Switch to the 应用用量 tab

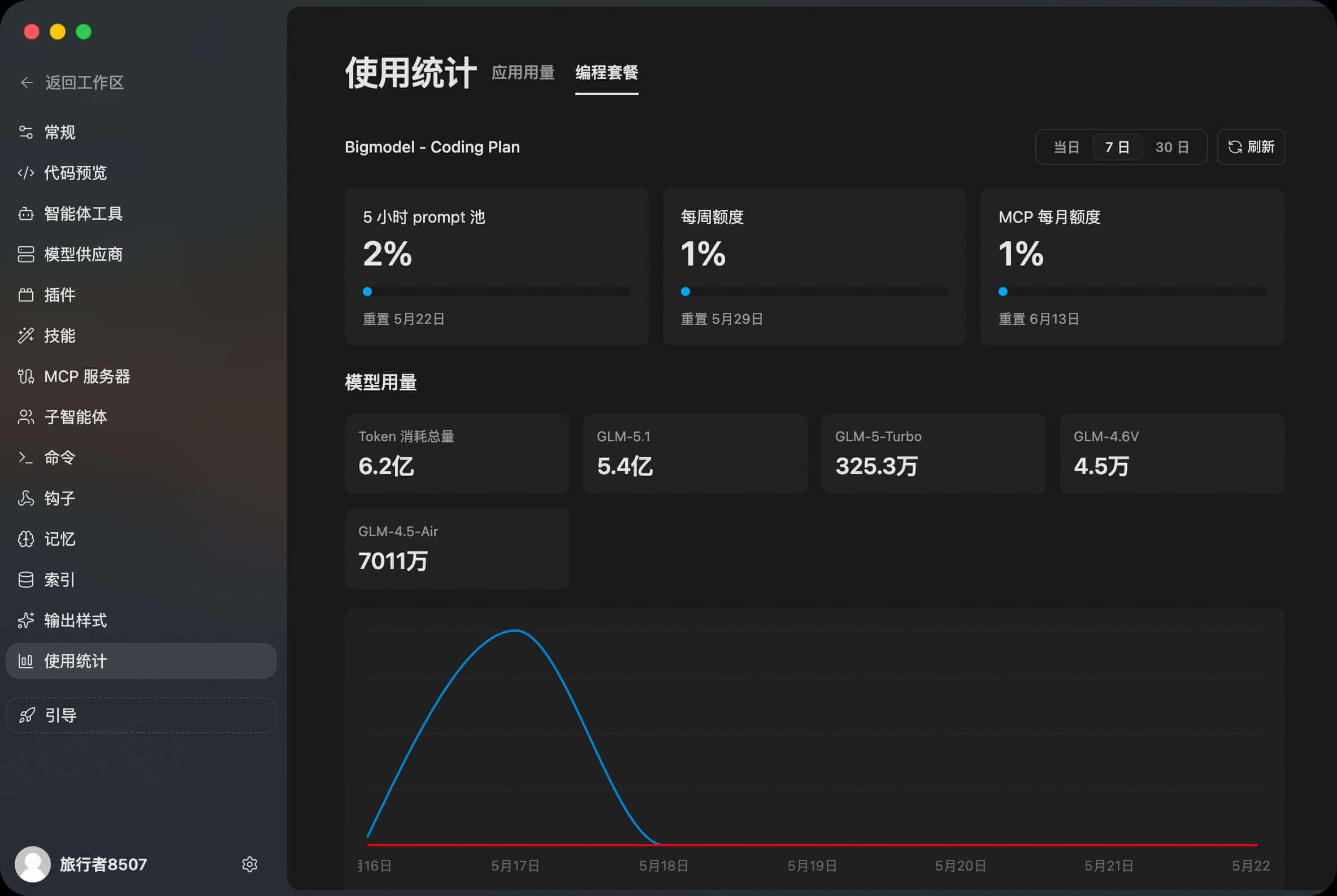point(523,72)
